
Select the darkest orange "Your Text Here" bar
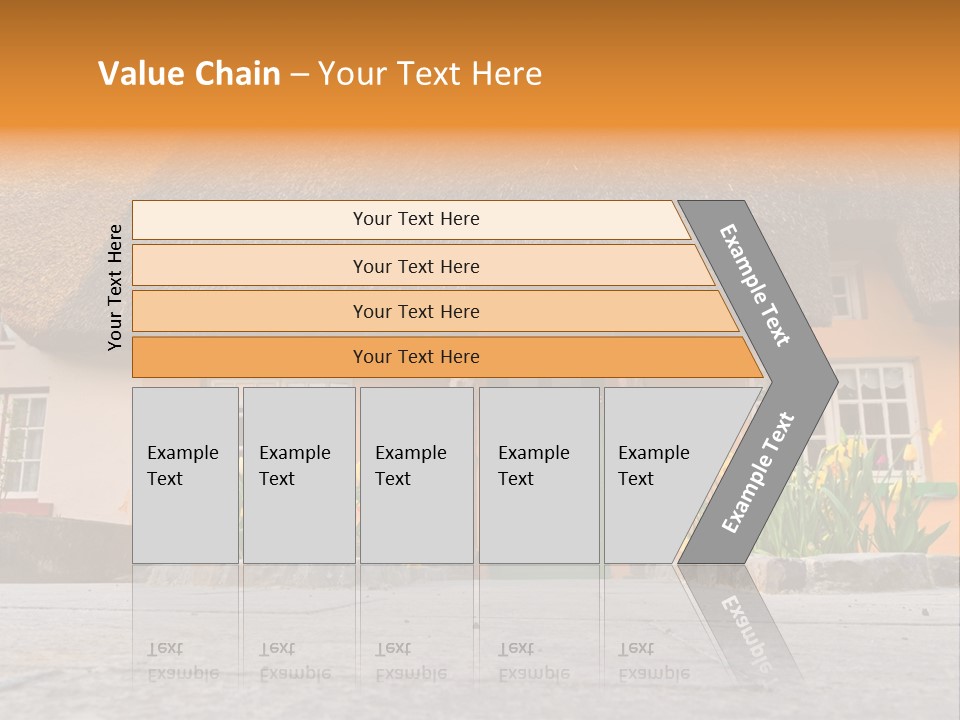[x=416, y=357]
